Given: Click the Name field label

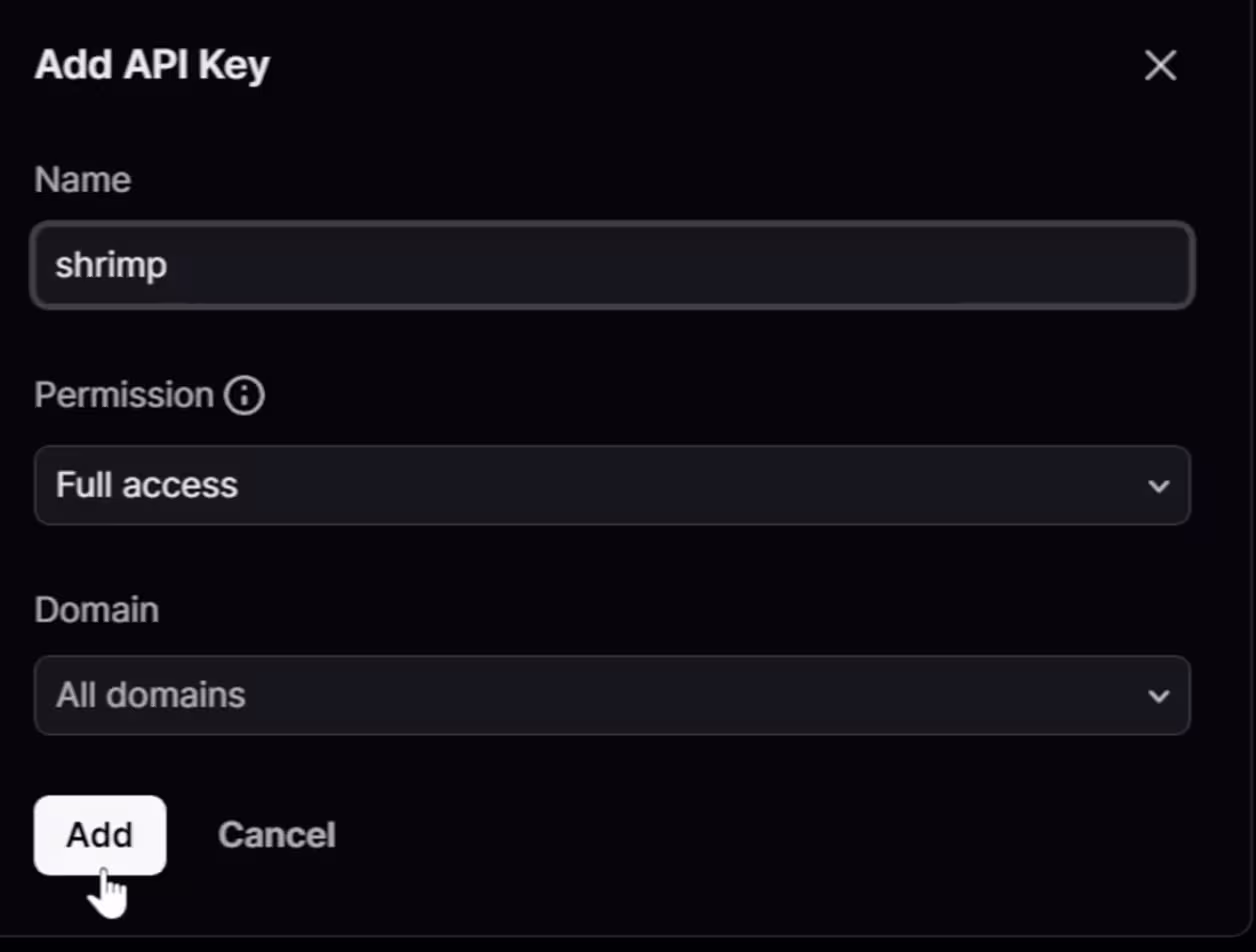Looking at the screenshot, I should [82, 180].
